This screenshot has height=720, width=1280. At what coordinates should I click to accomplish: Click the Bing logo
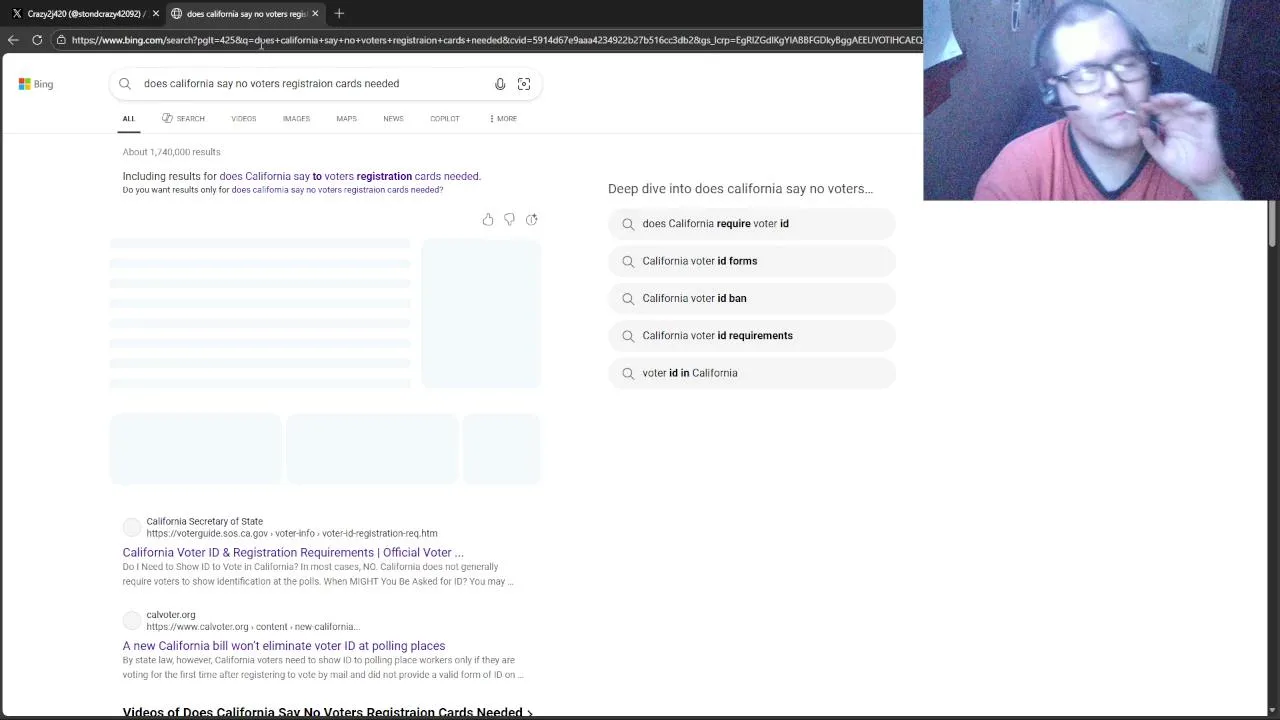click(x=36, y=84)
